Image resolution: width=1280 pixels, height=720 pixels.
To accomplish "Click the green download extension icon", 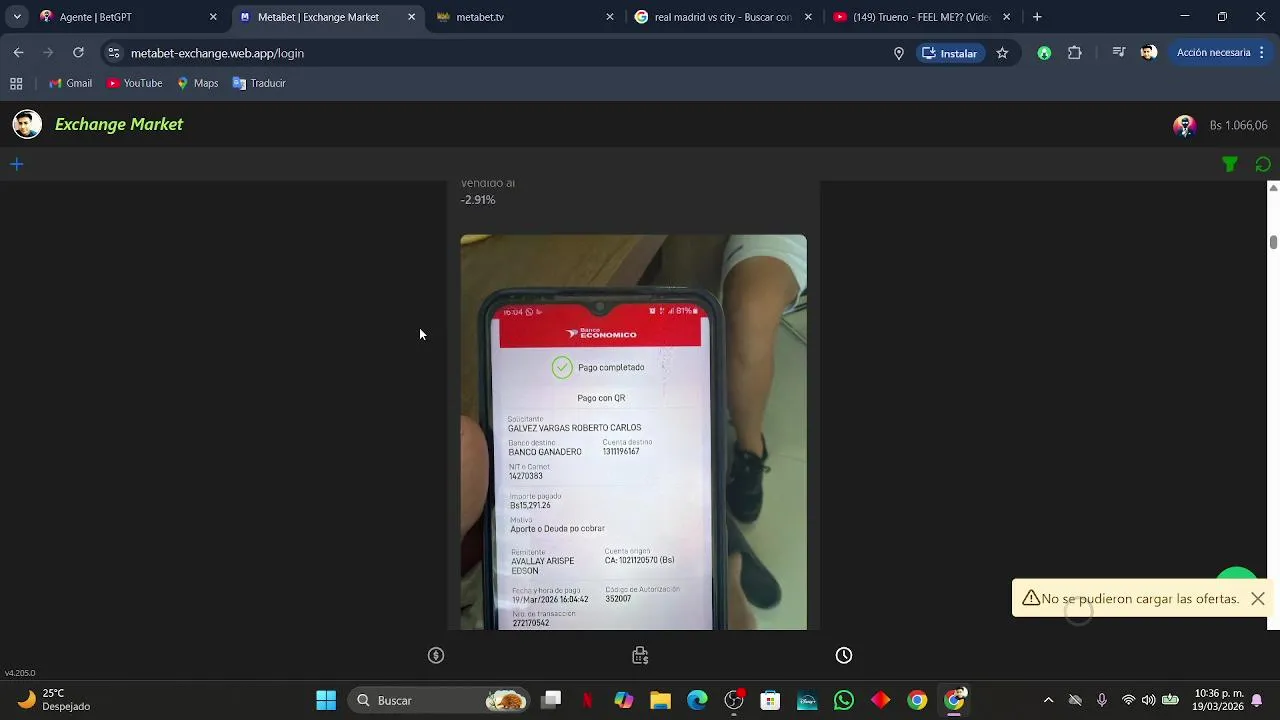I will pyautogui.click(x=1044, y=53).
